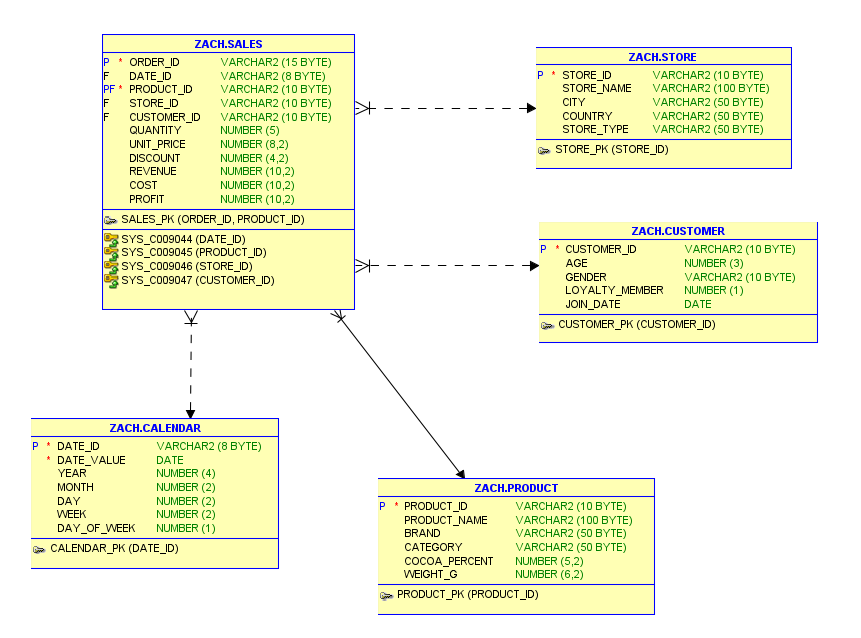Select the dashed SALES to CUSTOMER relationship line
Viewport: 861px width, 638px height.
tap(448, 266)
